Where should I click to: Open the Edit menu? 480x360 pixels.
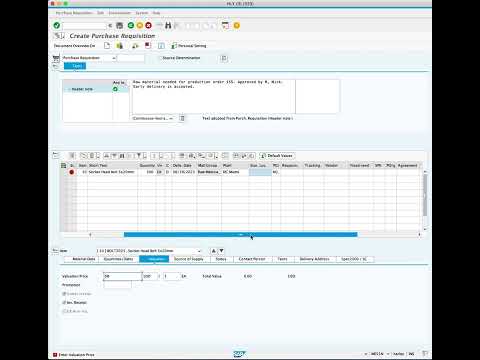point(100,13)
